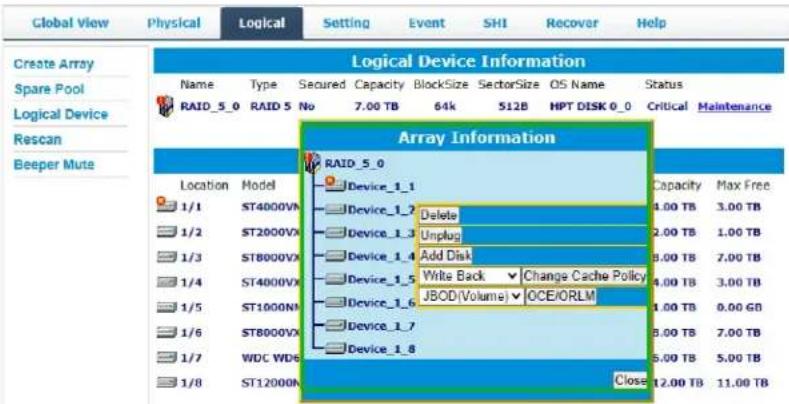Click the faulty disk icon at location 1/1
789x404 pixels.
click(166, 205)
